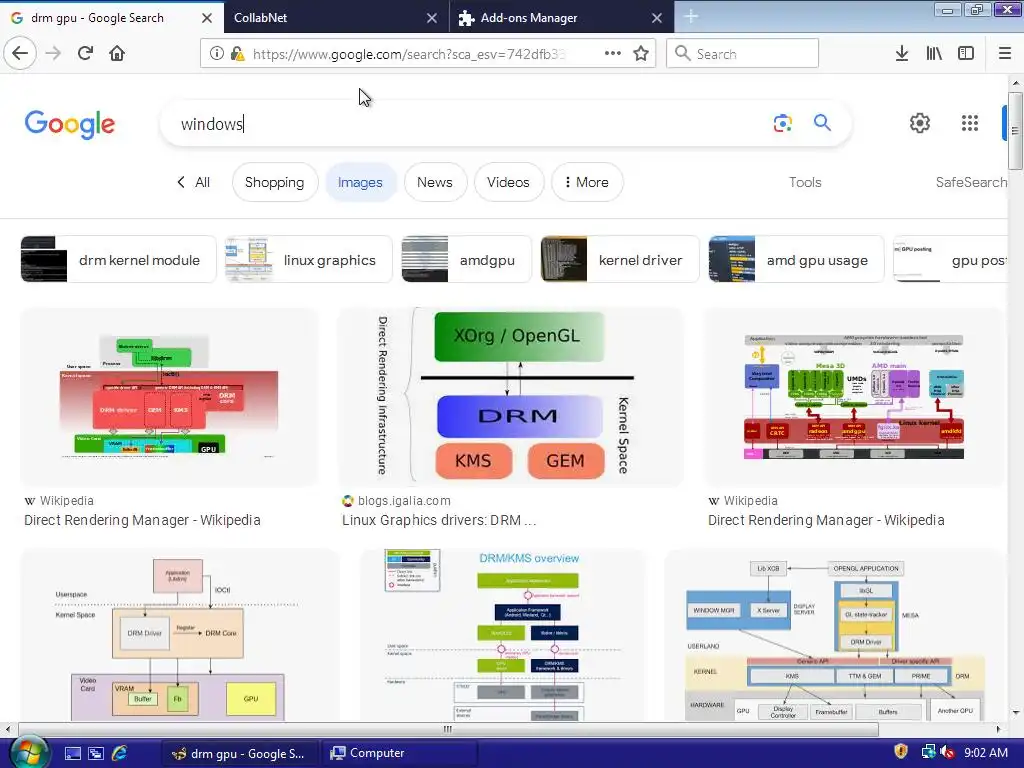Click Show Desktop icon in quick launch
Screen dimensions: 1024x768
[x=72, y=753]
